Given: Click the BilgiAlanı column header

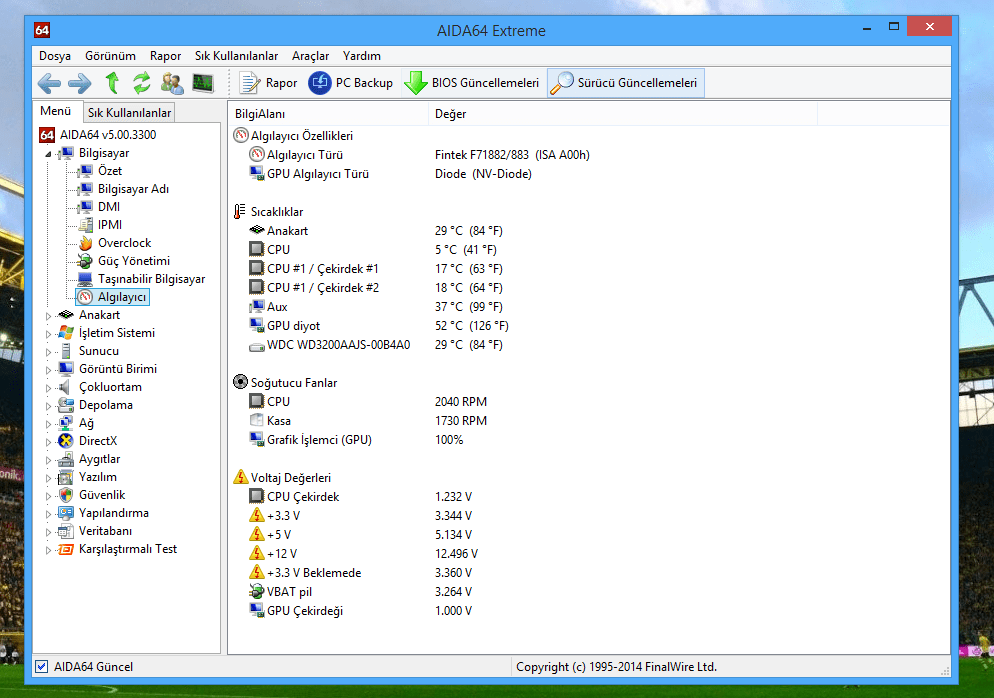Looking at the screenshot, I should [328, 114].
